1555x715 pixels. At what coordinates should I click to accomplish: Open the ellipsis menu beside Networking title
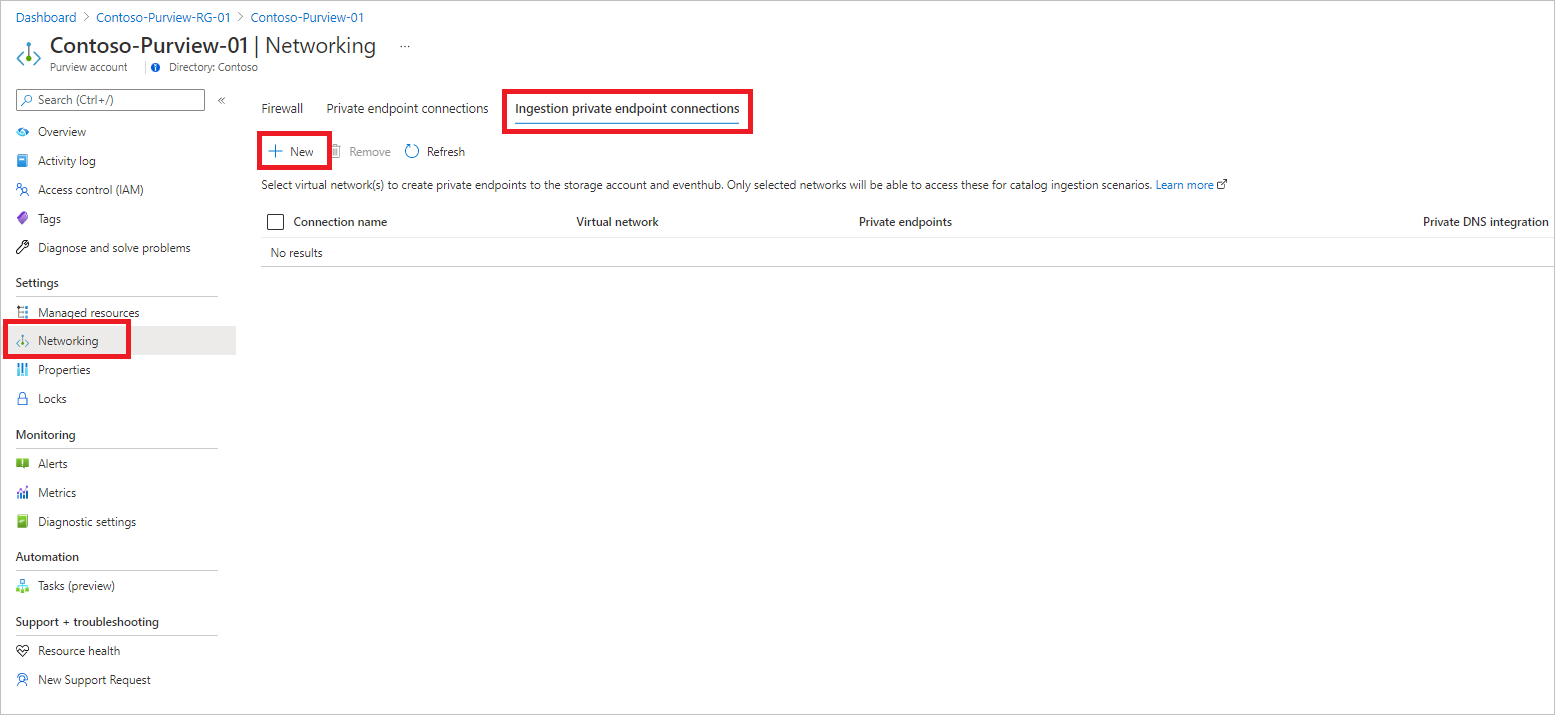pyautogui.click(x=404, y=46)
